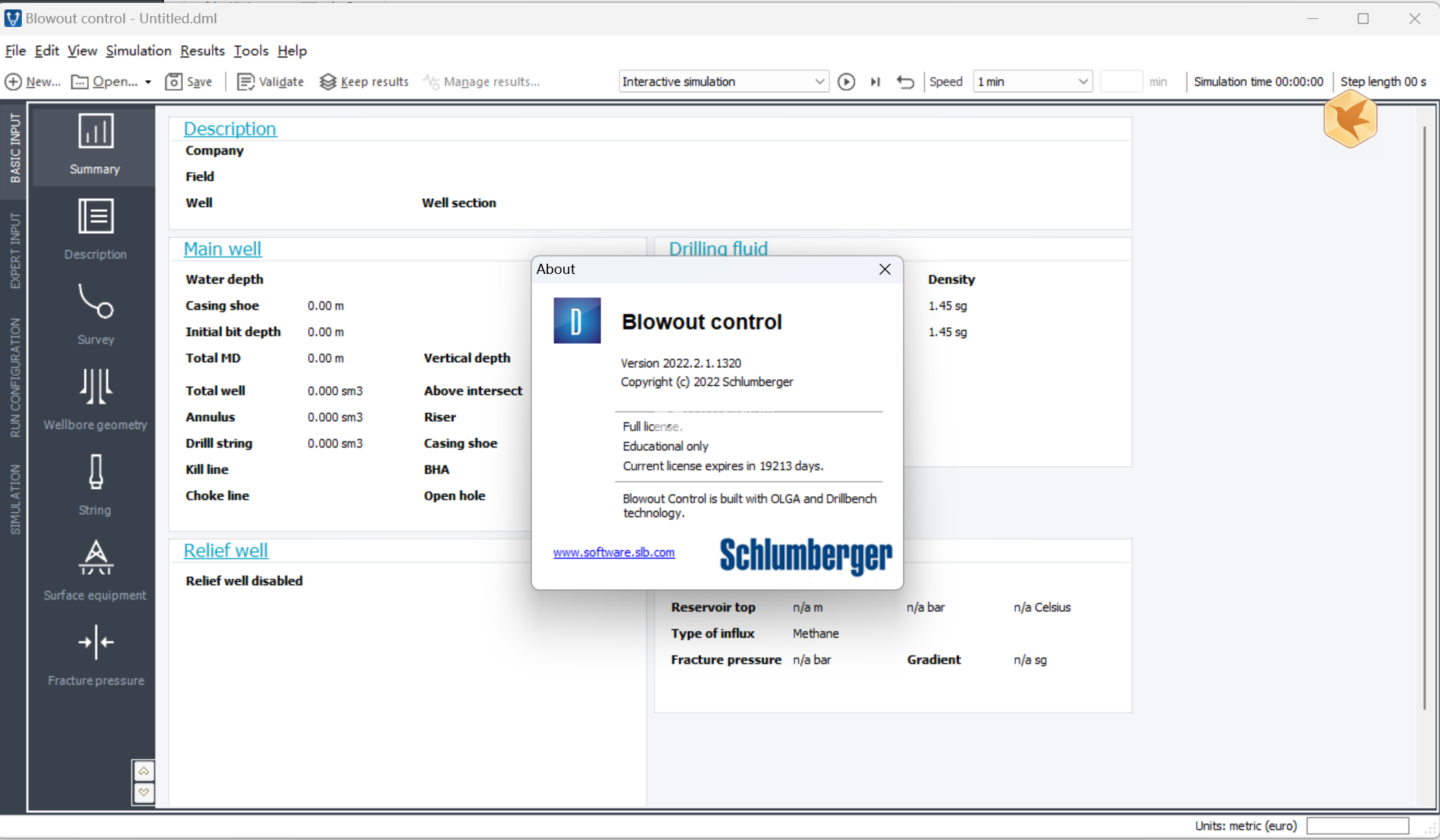The width and height of the screenshot is (1440, 840).
Task: Open the Edit menu
Action: (47, 50)
